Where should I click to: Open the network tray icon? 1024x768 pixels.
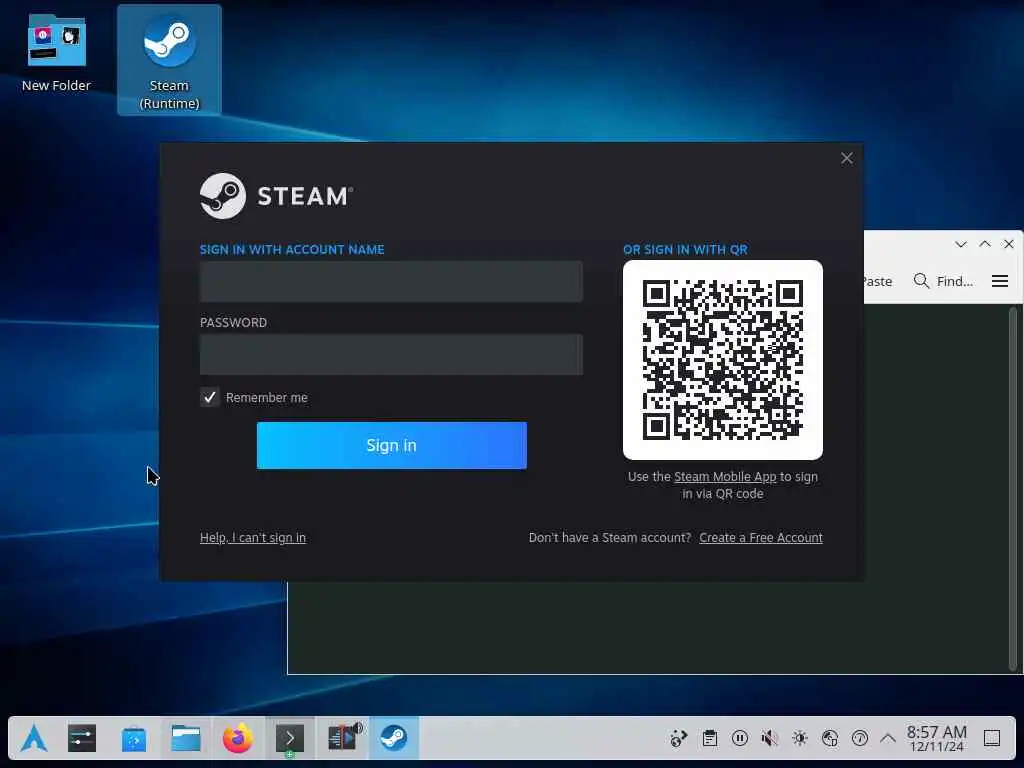(x=830, y=739)
